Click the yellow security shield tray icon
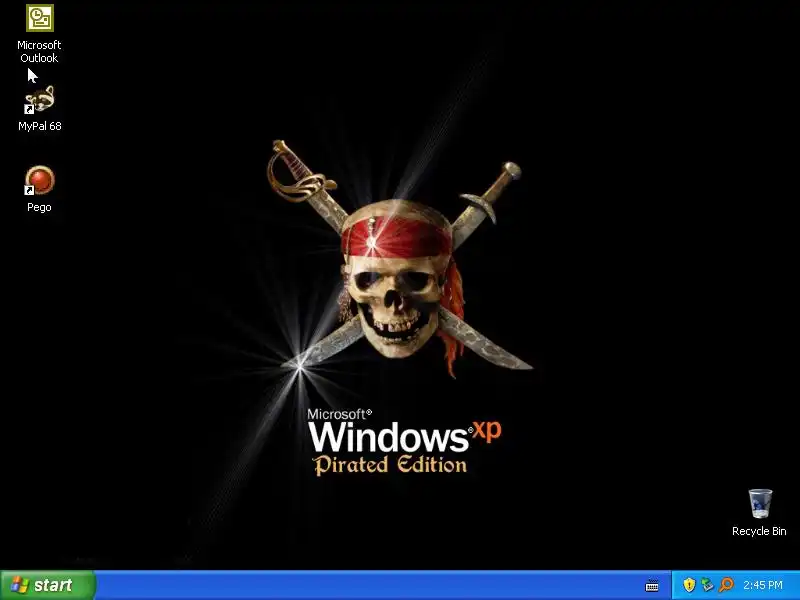 coord(689,585)
